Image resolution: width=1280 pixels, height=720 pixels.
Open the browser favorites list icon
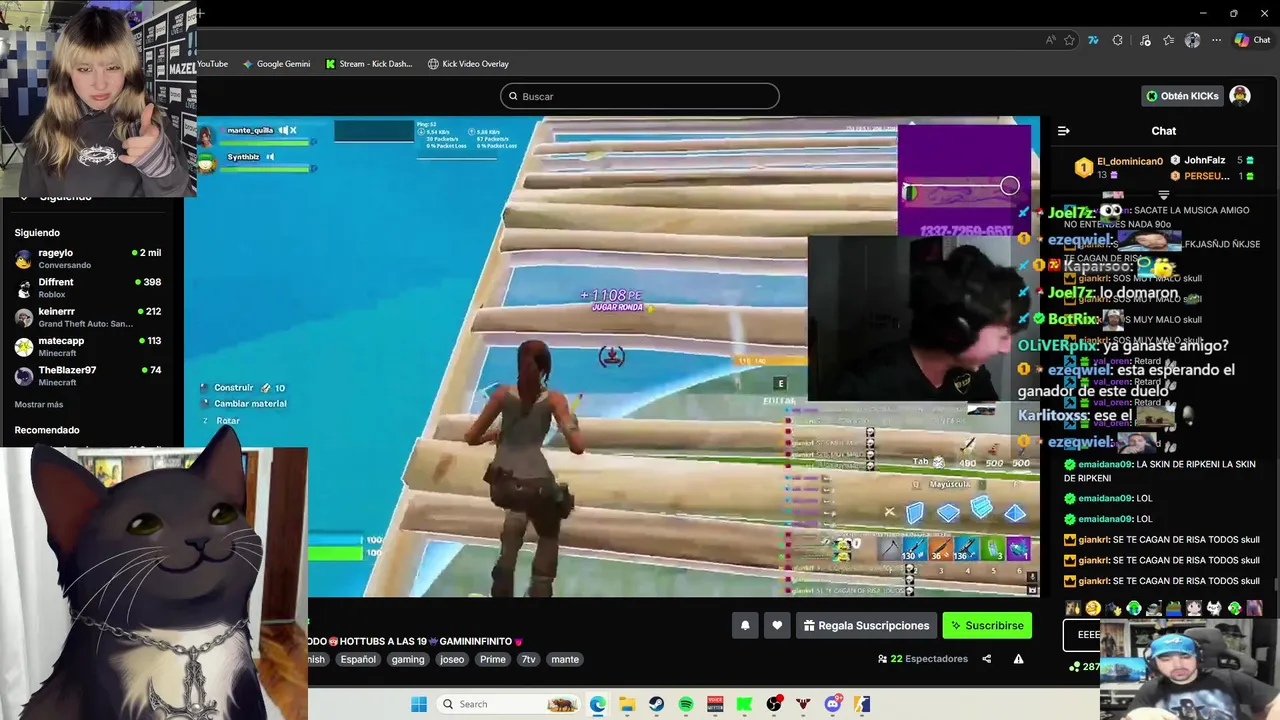click(x=1168, y=40)
